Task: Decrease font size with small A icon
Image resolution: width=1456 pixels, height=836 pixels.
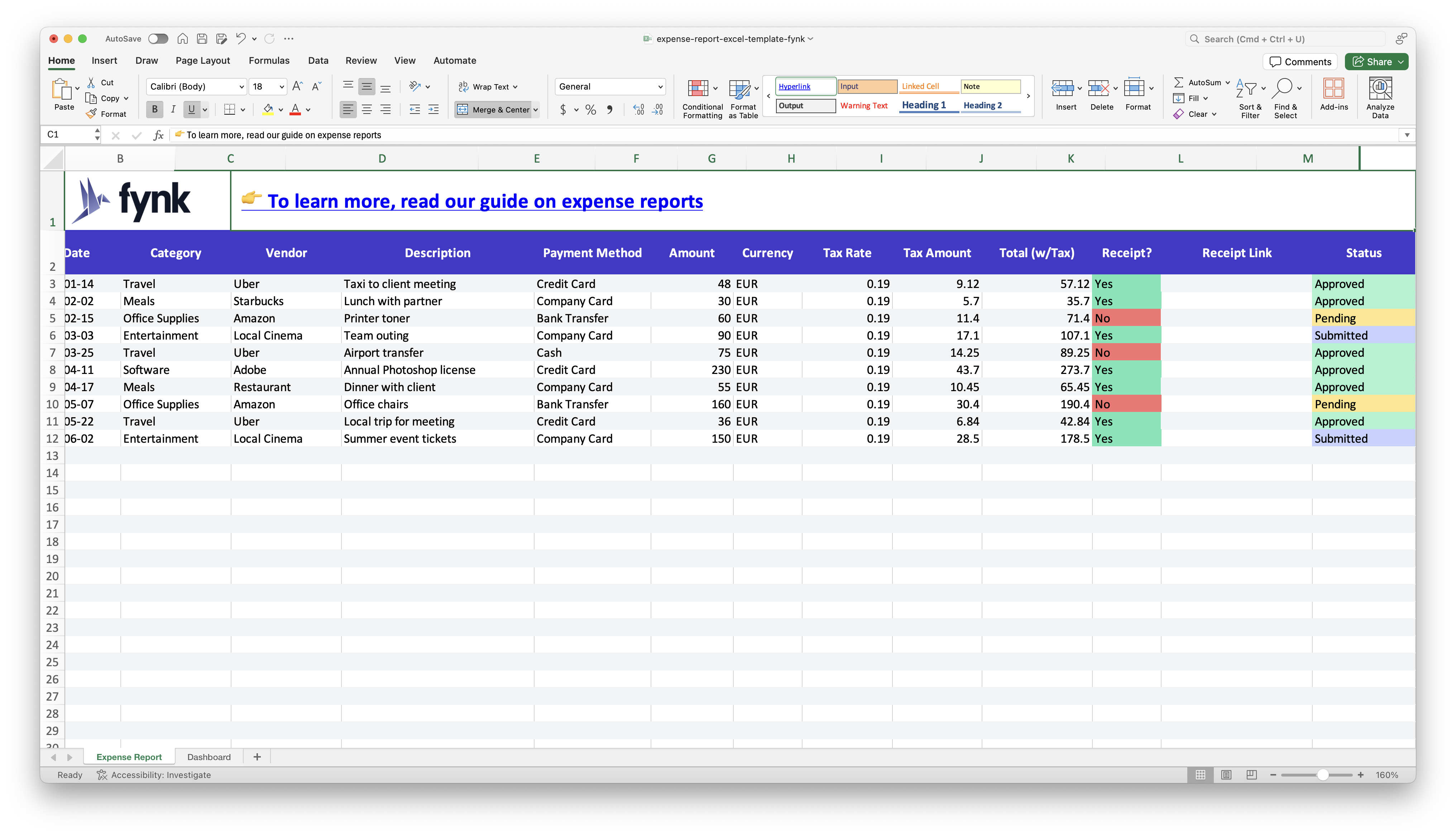Action: 316,86
